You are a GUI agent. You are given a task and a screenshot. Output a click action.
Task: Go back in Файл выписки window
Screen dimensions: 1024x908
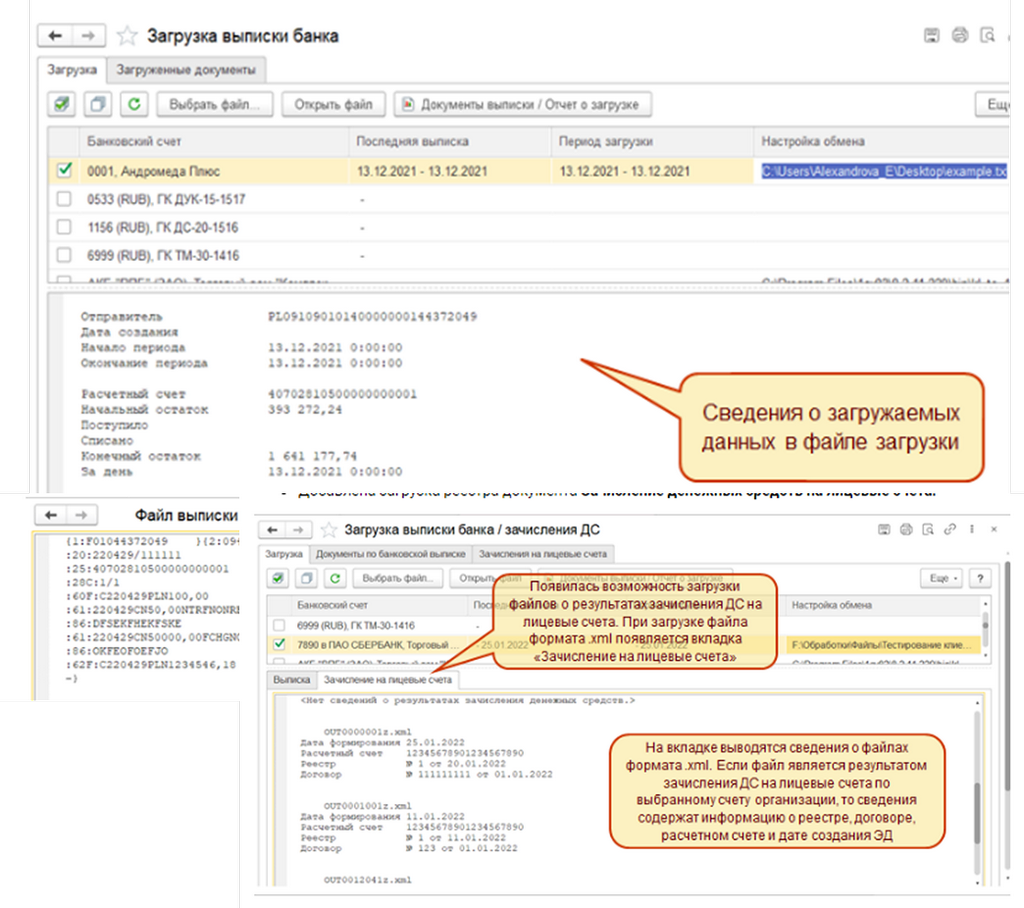click(50, 515)
